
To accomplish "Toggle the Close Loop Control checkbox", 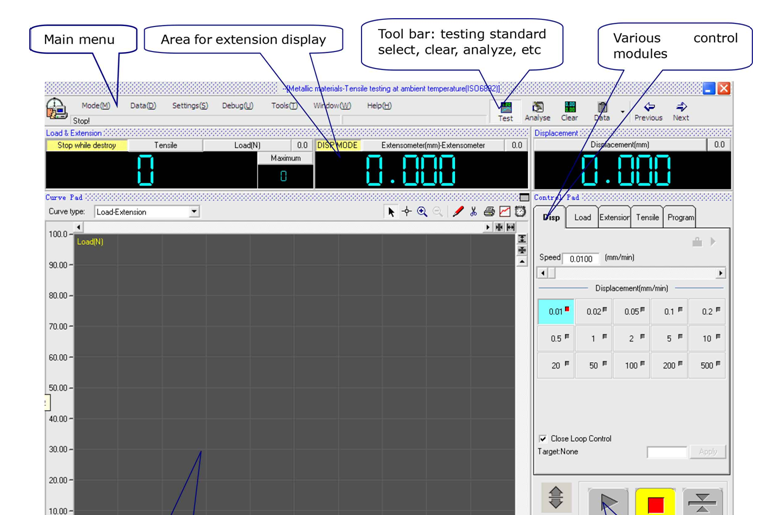I will [543, 439].
